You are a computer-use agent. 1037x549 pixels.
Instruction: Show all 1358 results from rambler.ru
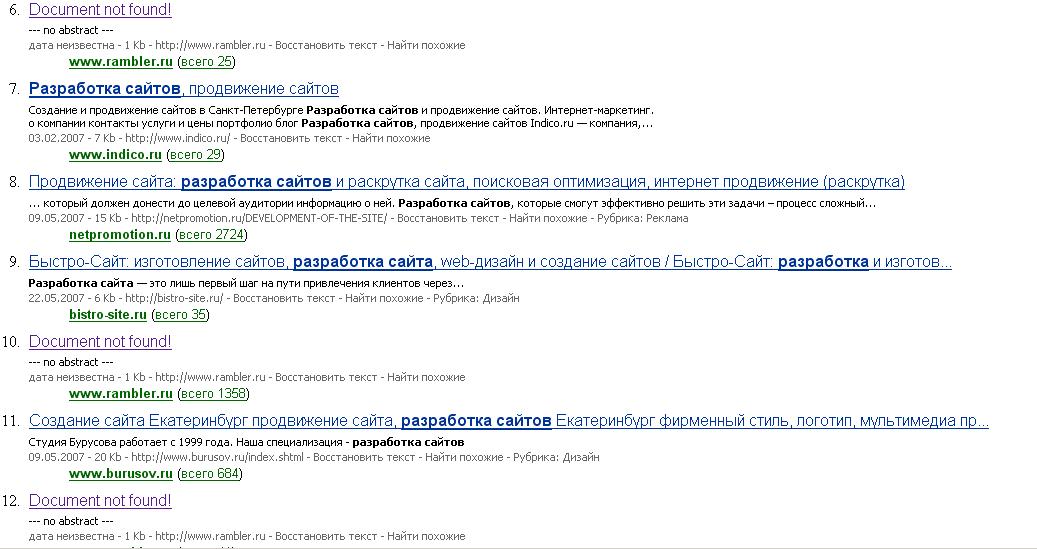click(213, 394)
